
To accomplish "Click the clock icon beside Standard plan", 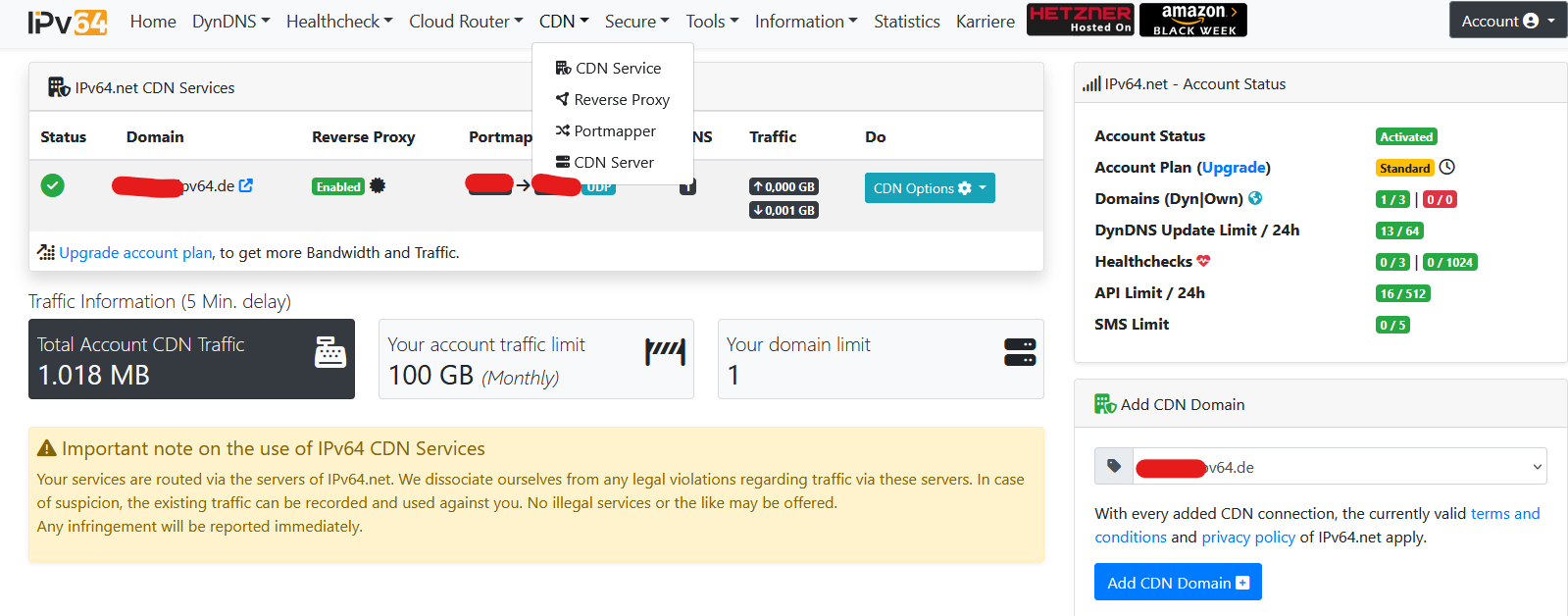I will click(1447, 168).
